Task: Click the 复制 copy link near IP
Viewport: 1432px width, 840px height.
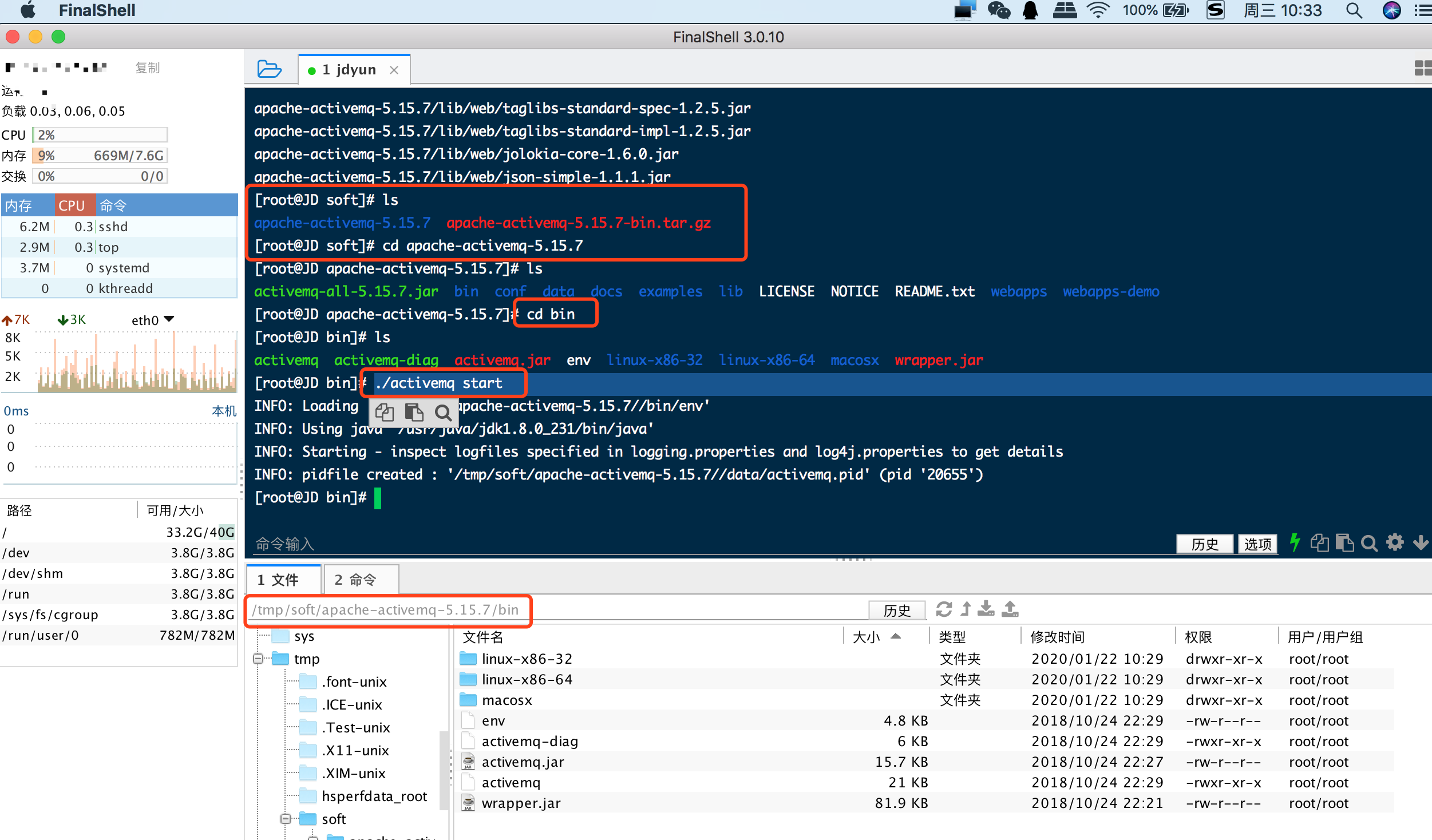Action: point(148,68)
